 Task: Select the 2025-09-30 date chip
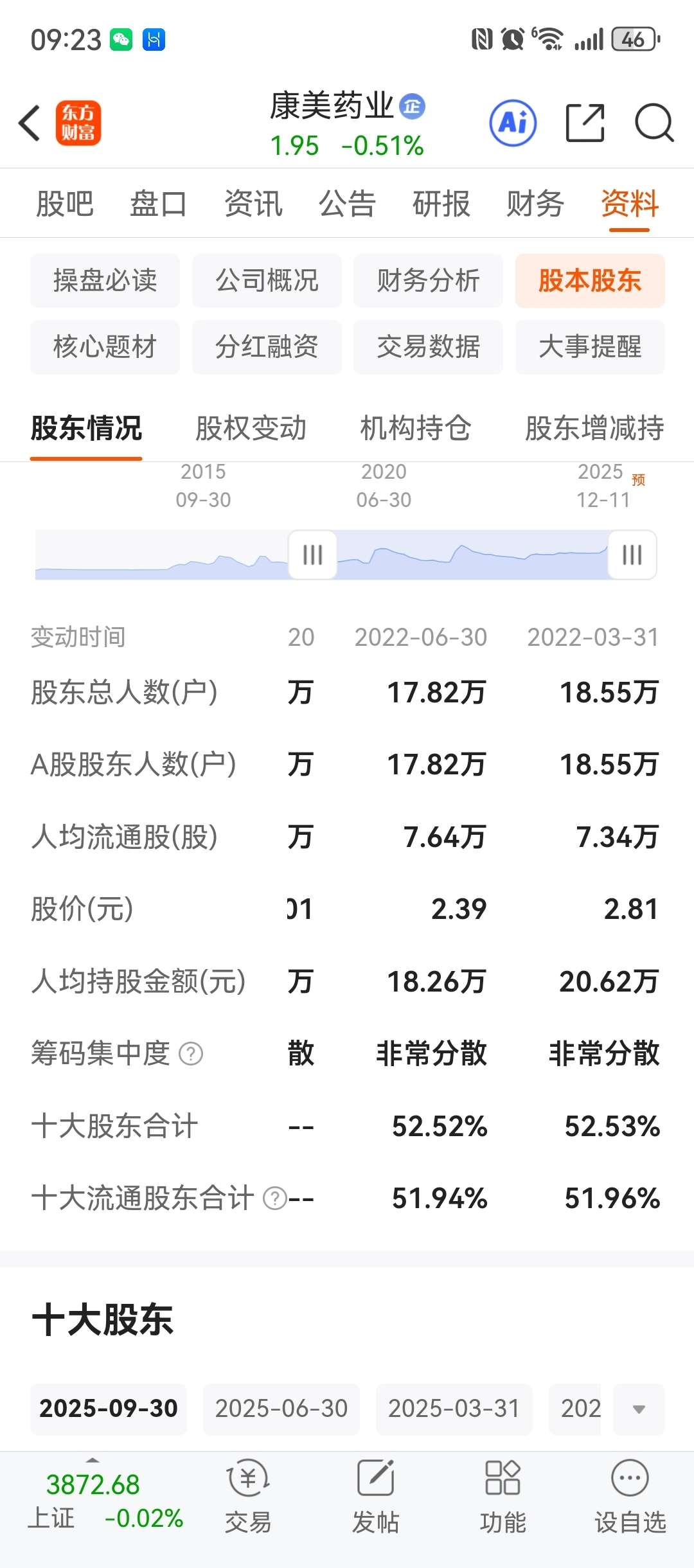click(x=108, y=1409)
